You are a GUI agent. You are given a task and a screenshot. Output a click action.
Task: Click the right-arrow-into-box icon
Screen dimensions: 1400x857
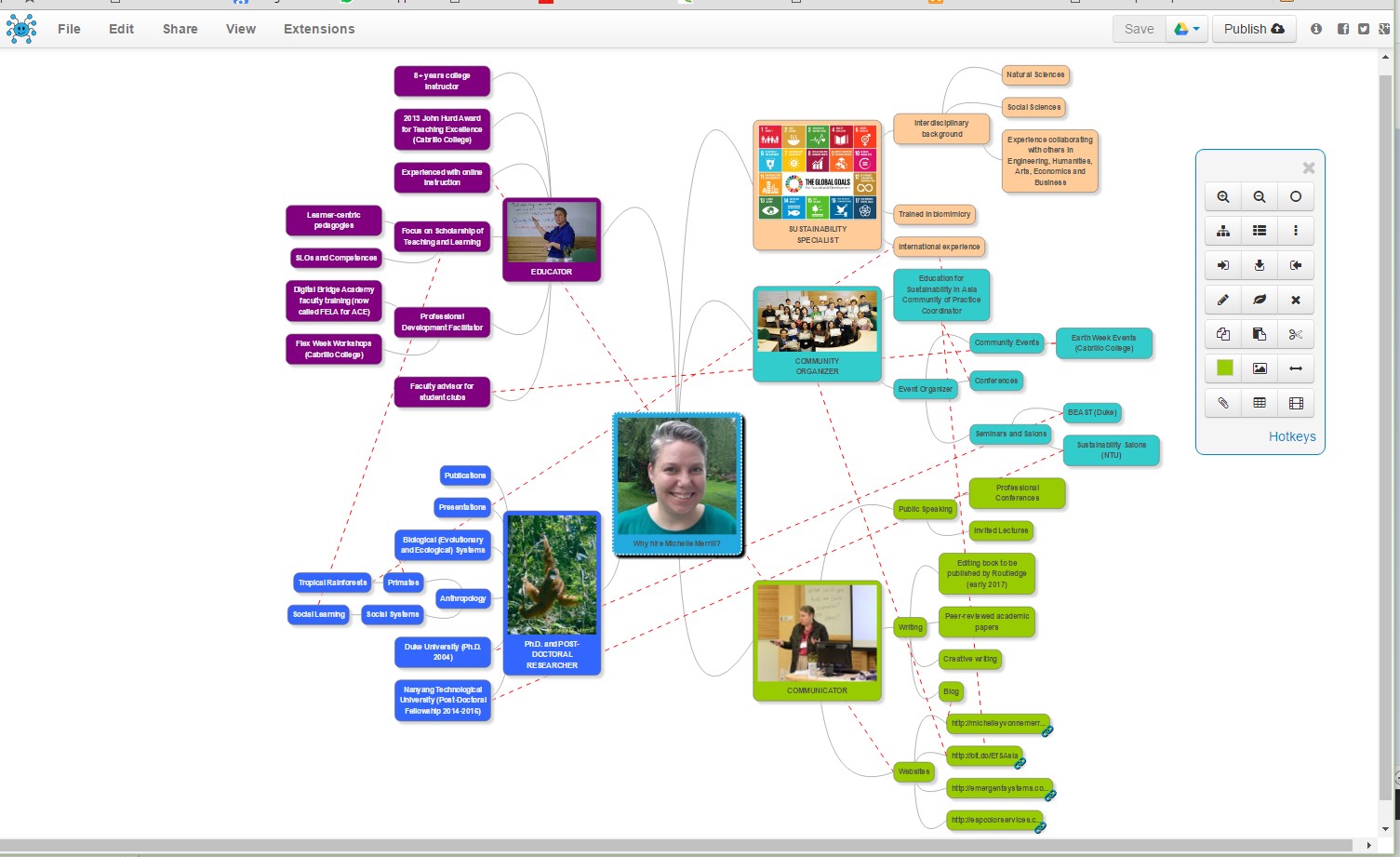pyautogui.click(x=1223, y=265)
